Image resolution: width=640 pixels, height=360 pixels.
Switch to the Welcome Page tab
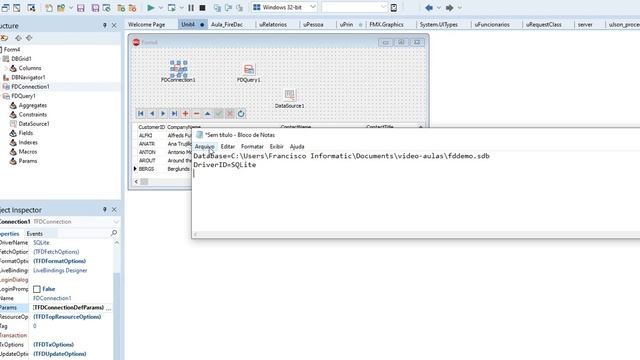[x=147, y=24]
